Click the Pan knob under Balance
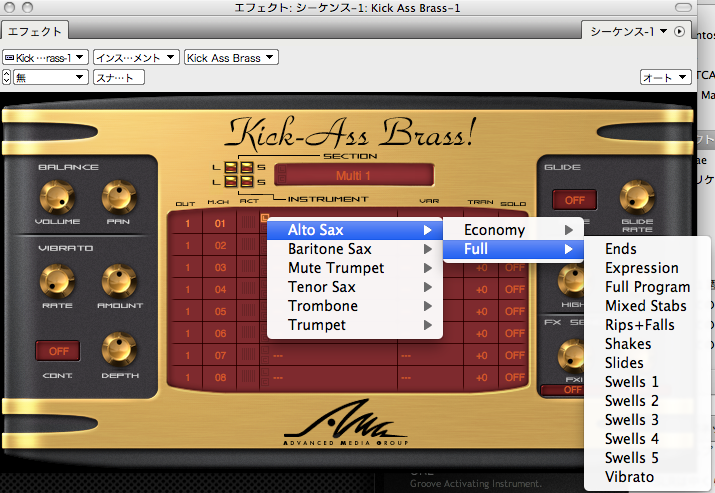The width and height of the screenshot is (715, 493). (x=119, y=197)
